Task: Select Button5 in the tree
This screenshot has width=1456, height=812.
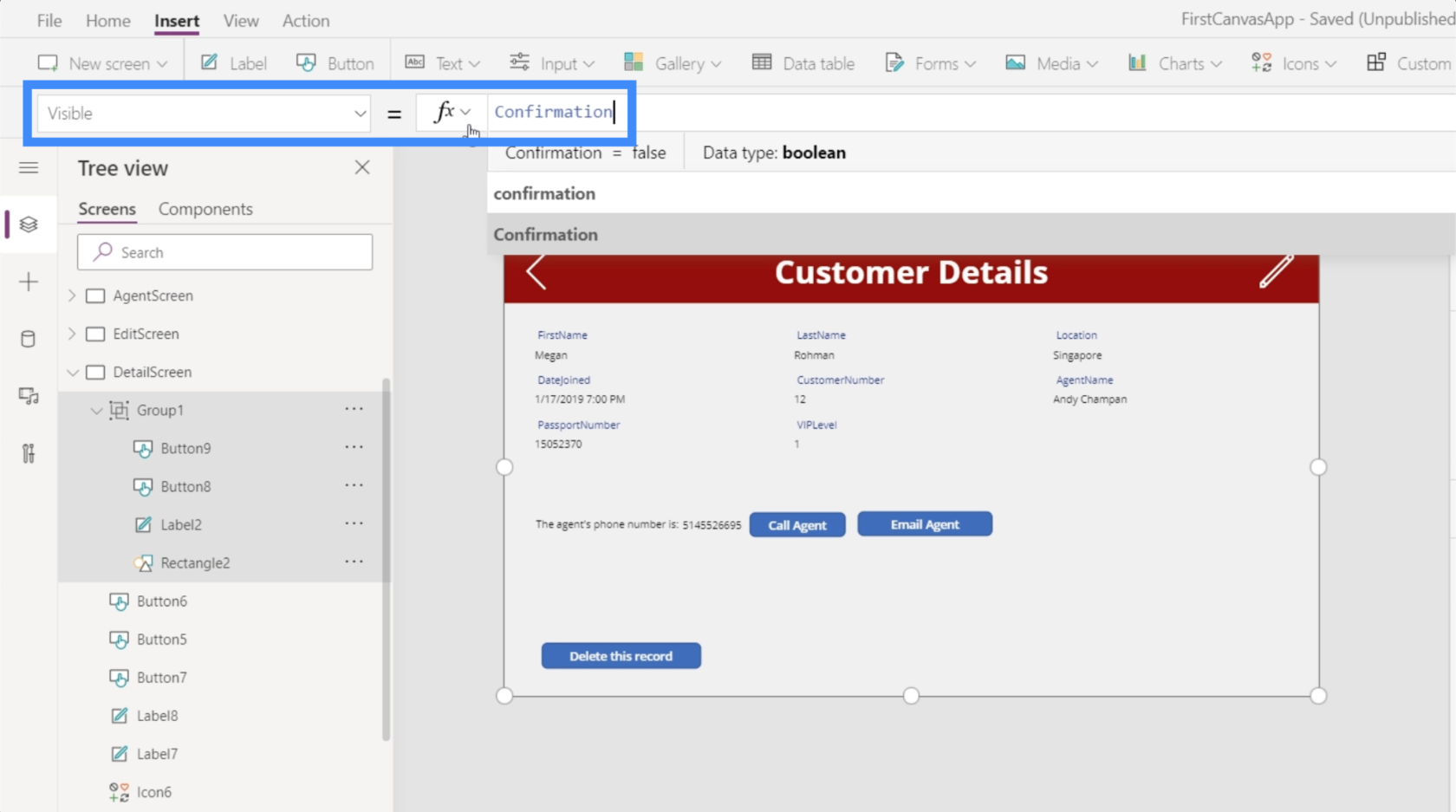Action: coord(161,639)
